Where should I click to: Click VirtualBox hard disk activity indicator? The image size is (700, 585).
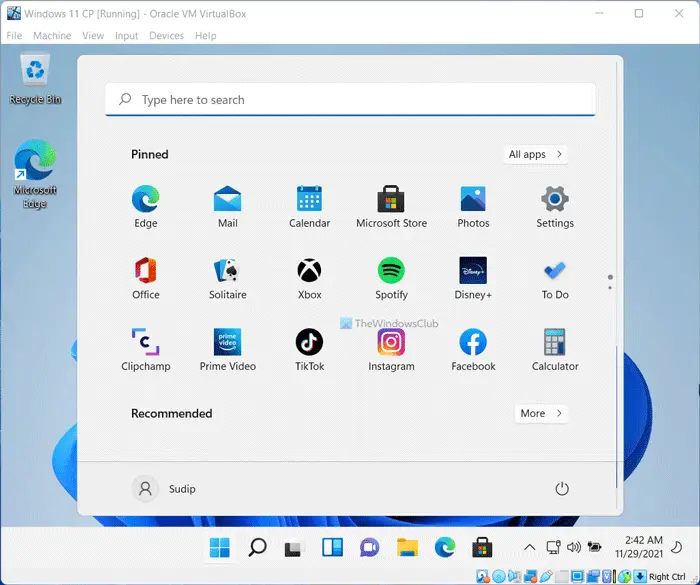pyautogui.click(x=482, y=577)
